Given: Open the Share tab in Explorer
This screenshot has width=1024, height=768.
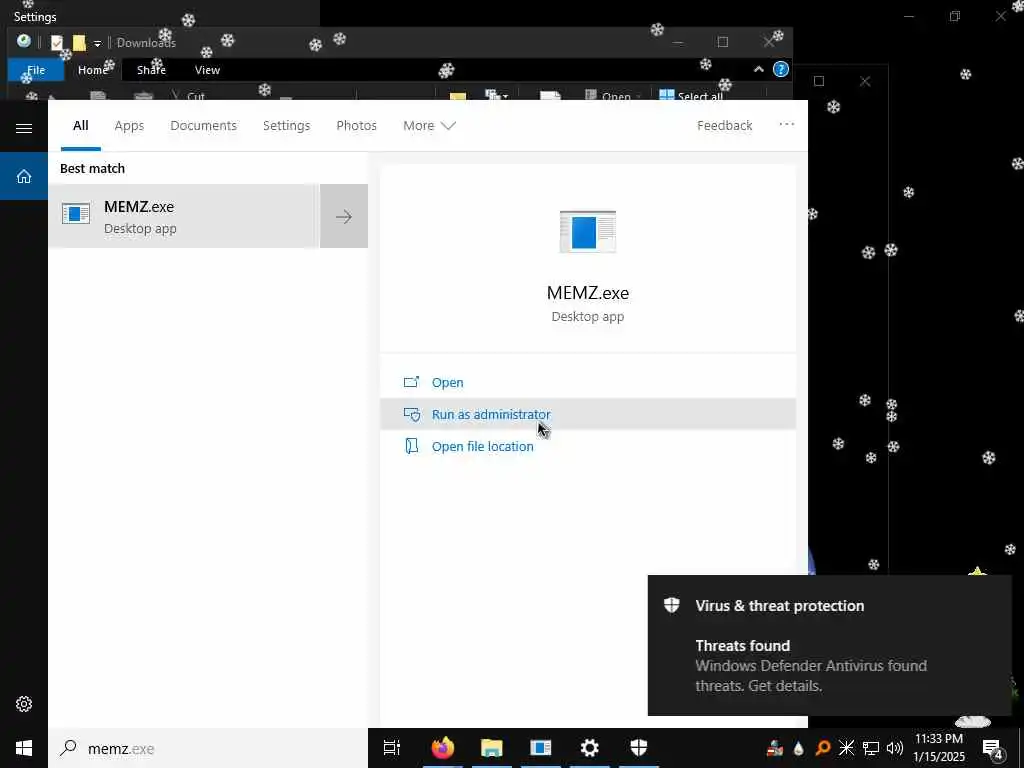Looking at the screenshot, I should tap(152, 70).
